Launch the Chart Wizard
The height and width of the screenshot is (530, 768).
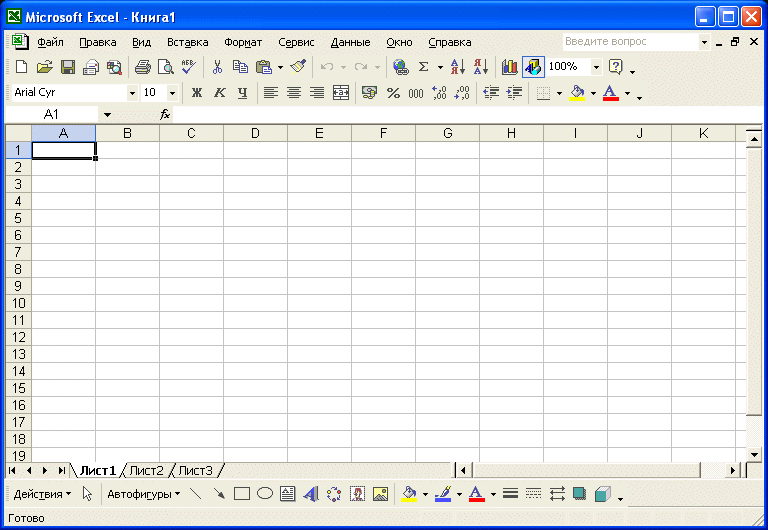point(510,67)
